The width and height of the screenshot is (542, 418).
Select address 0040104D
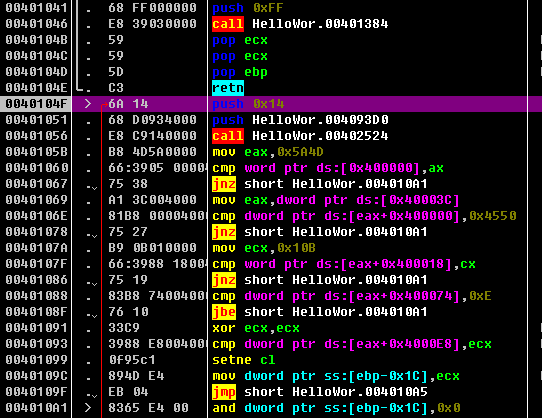click(36, 72)
